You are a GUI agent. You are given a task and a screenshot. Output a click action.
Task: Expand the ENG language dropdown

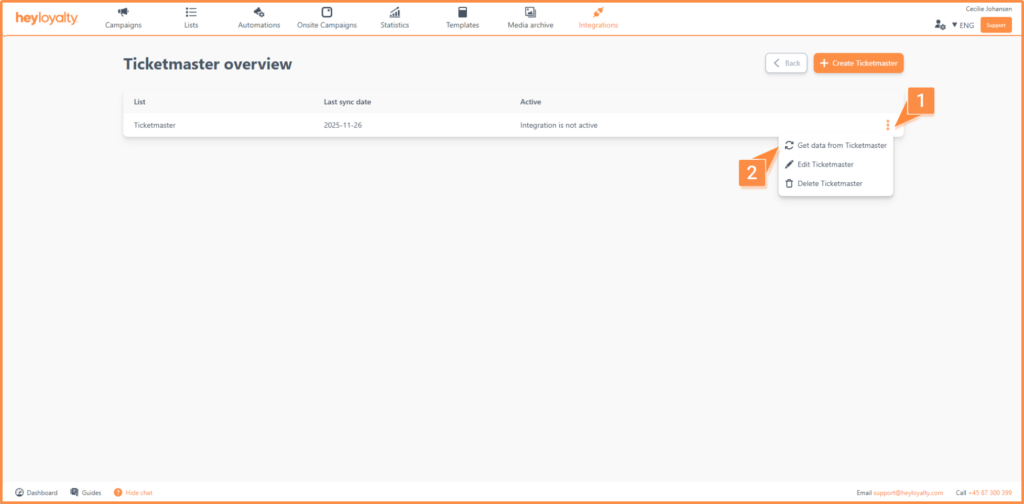click(962, 25)
